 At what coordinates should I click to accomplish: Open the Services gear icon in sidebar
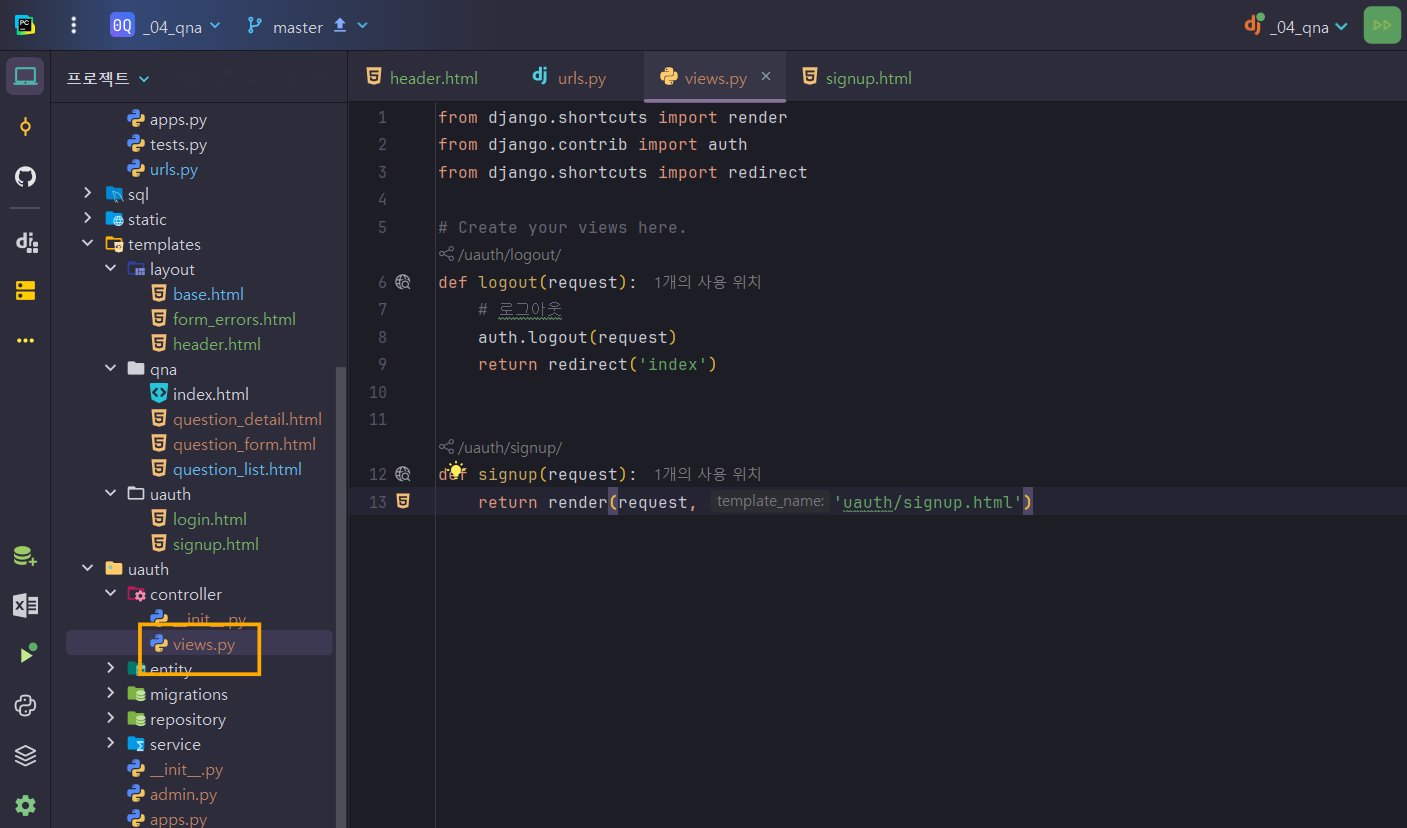25,805
